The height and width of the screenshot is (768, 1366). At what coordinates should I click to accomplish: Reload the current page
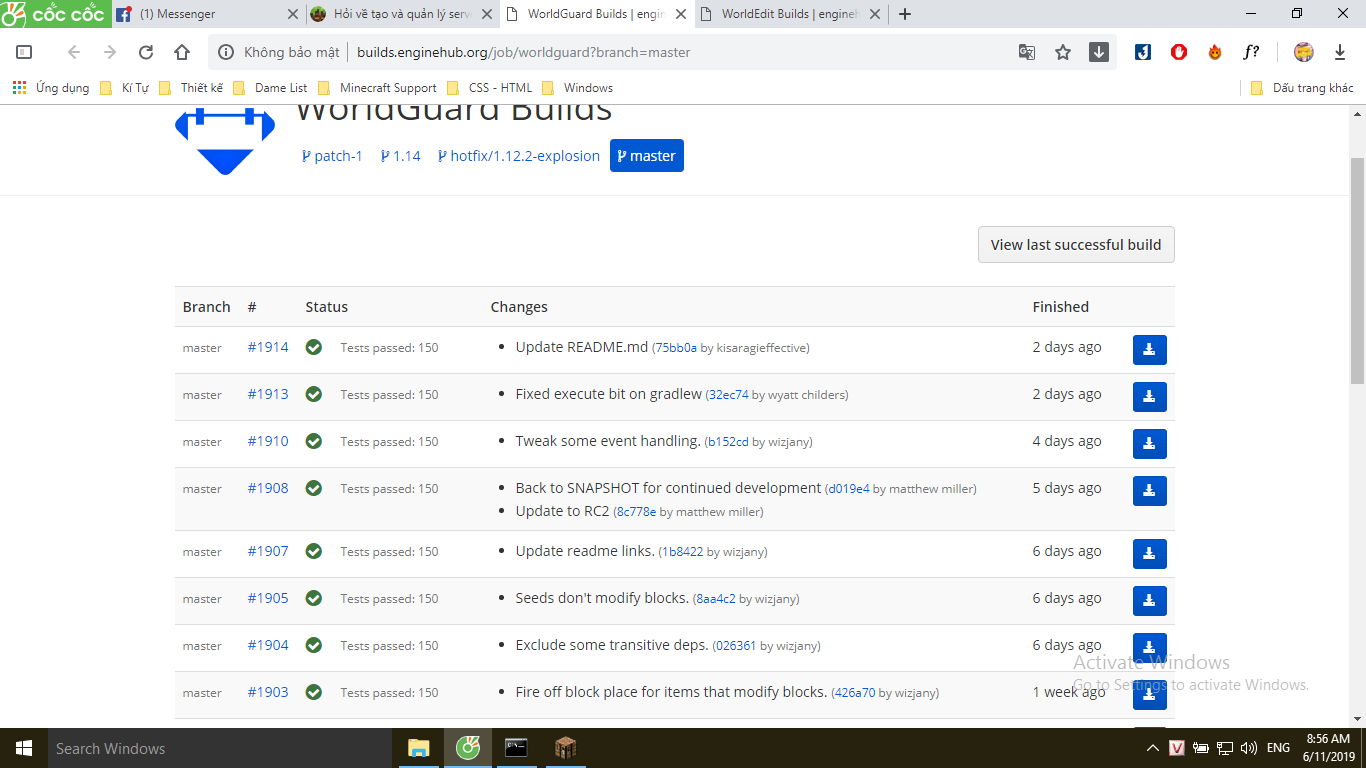coord(146,52)
